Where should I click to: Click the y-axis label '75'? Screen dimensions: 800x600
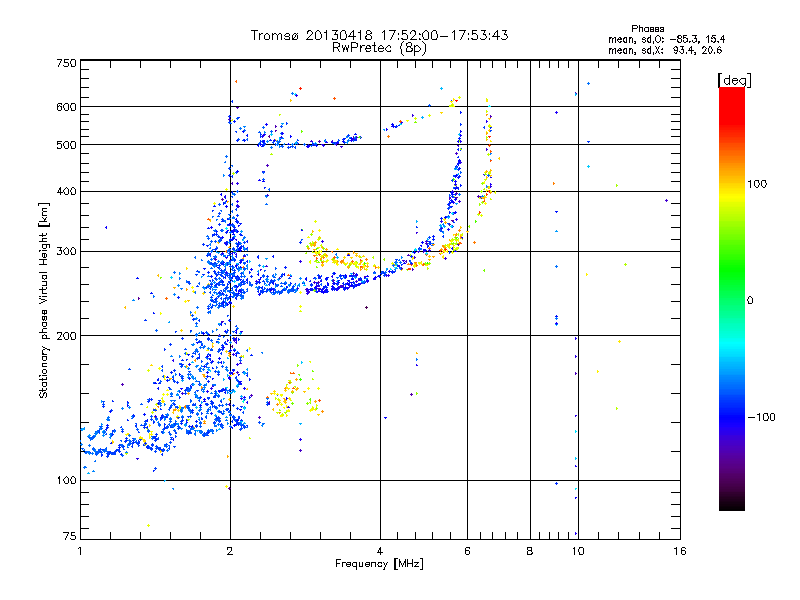[69, 536]
